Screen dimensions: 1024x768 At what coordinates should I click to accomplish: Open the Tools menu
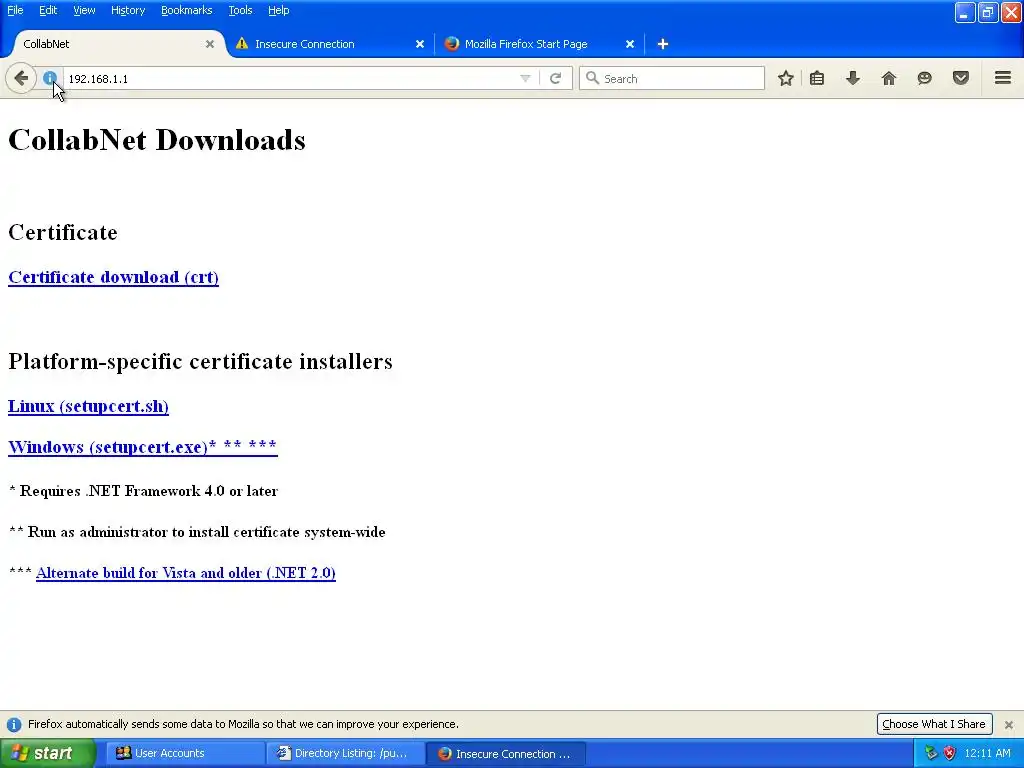[x=240, y=10]
